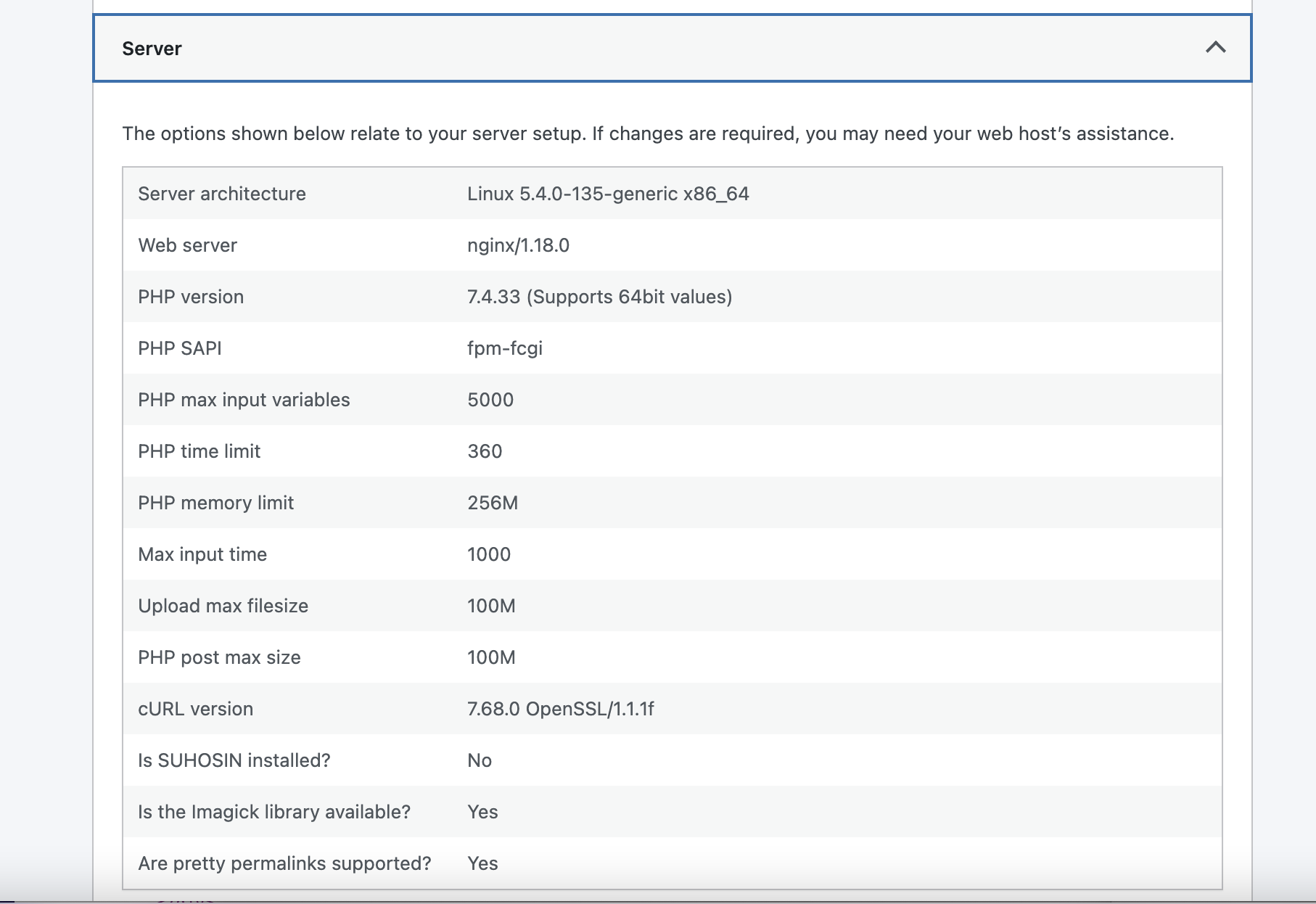The image size is (1316, 904).
Task: Click the 7.68.0 OpenSSL/1.1.1f value
Action: 561,709
